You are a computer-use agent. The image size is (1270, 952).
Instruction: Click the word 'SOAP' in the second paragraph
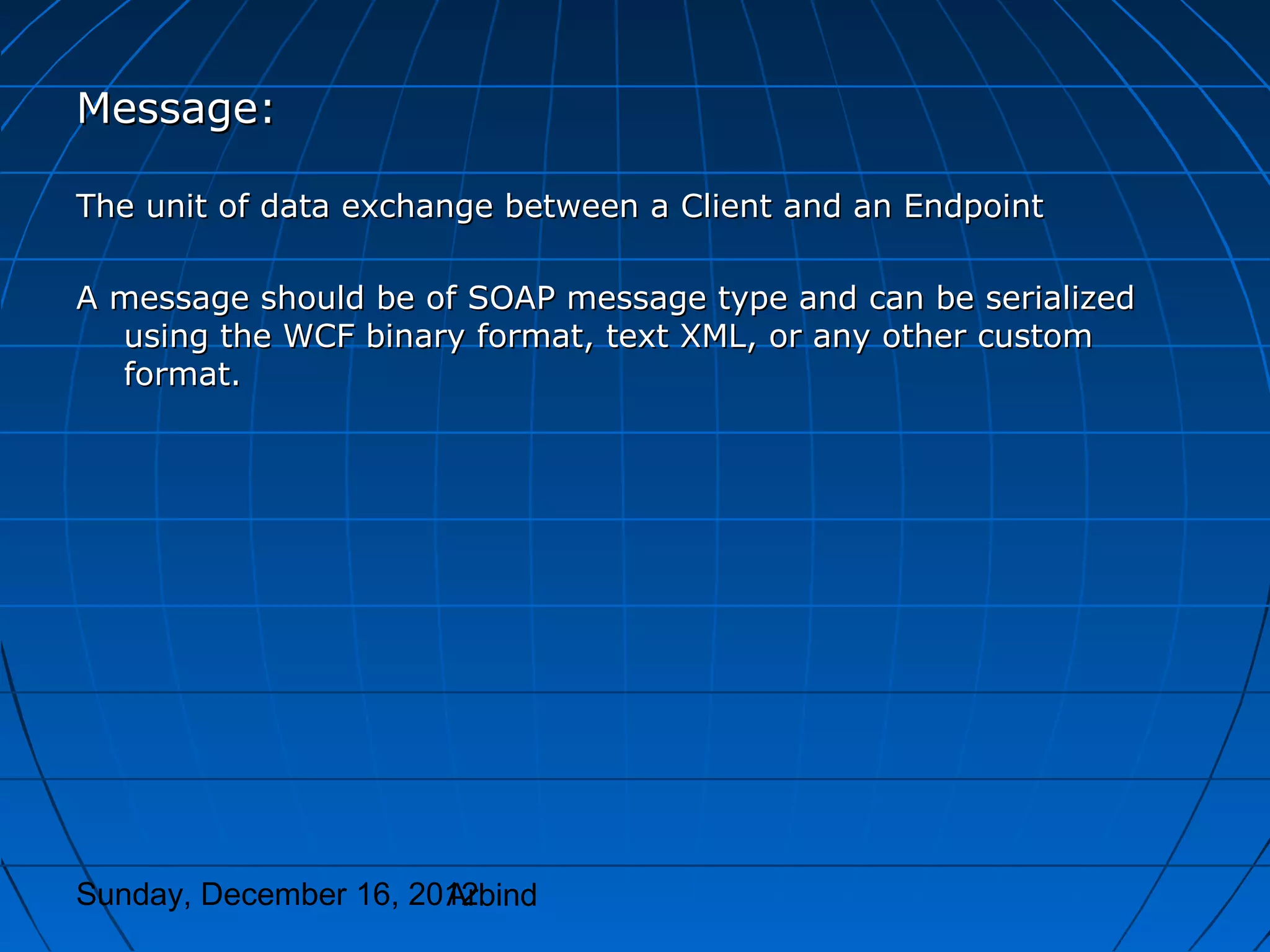pos(511,298)
